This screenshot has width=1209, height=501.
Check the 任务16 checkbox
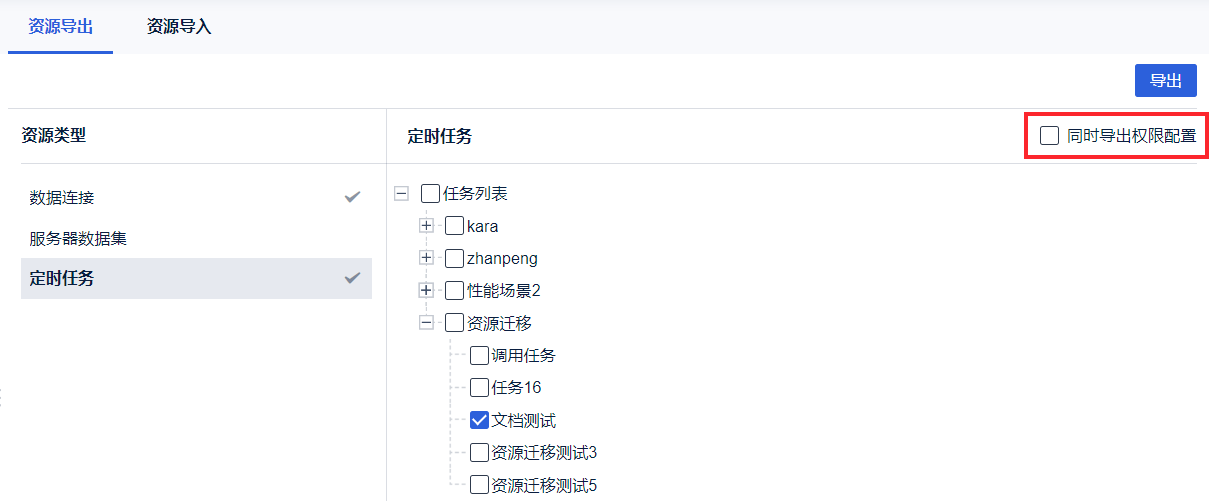(479, 387)
